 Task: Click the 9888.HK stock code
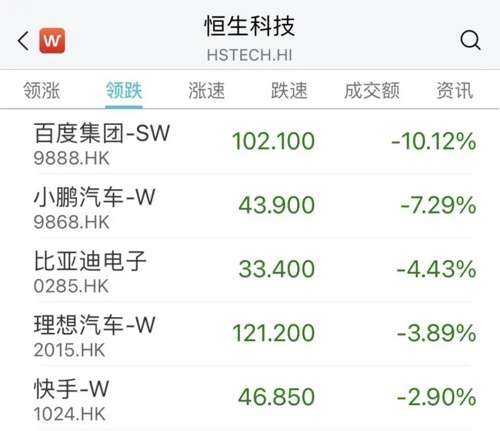[71, 158]
